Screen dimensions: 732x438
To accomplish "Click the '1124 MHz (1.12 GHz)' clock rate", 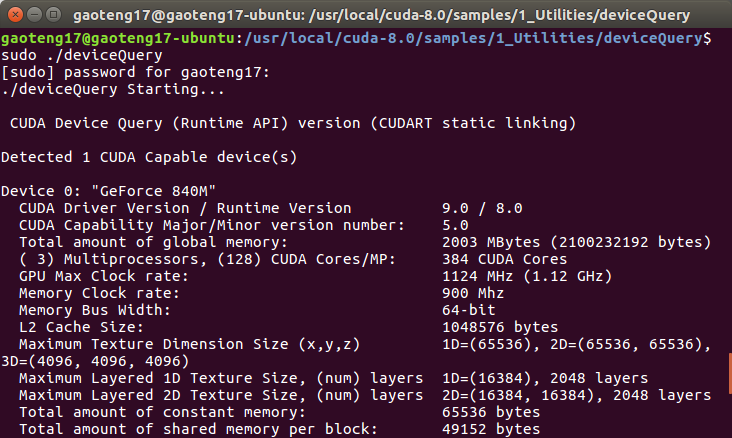I will [x=527, y=276].
